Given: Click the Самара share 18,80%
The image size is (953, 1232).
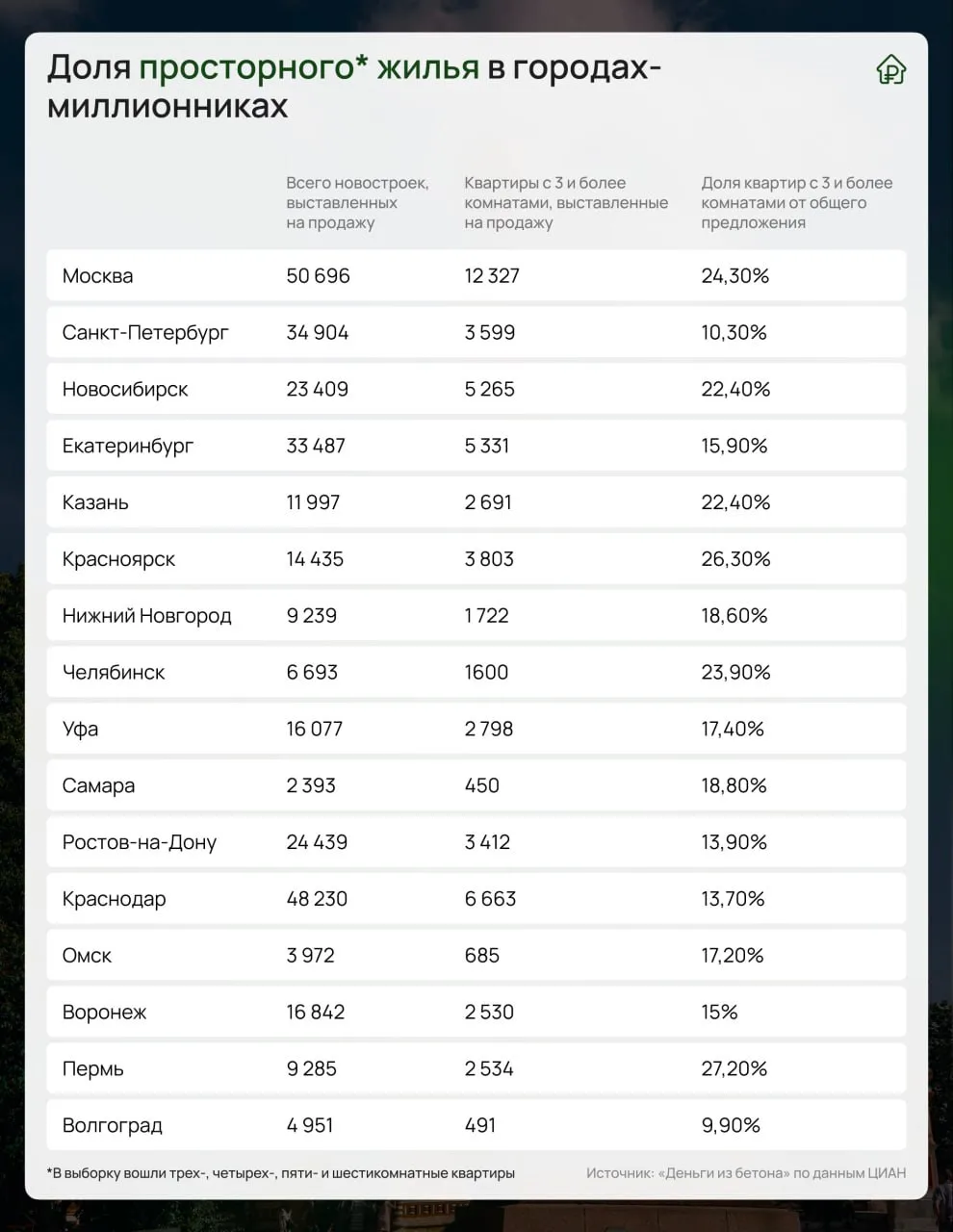Looking at the screenshot, I should coord(734,786).
